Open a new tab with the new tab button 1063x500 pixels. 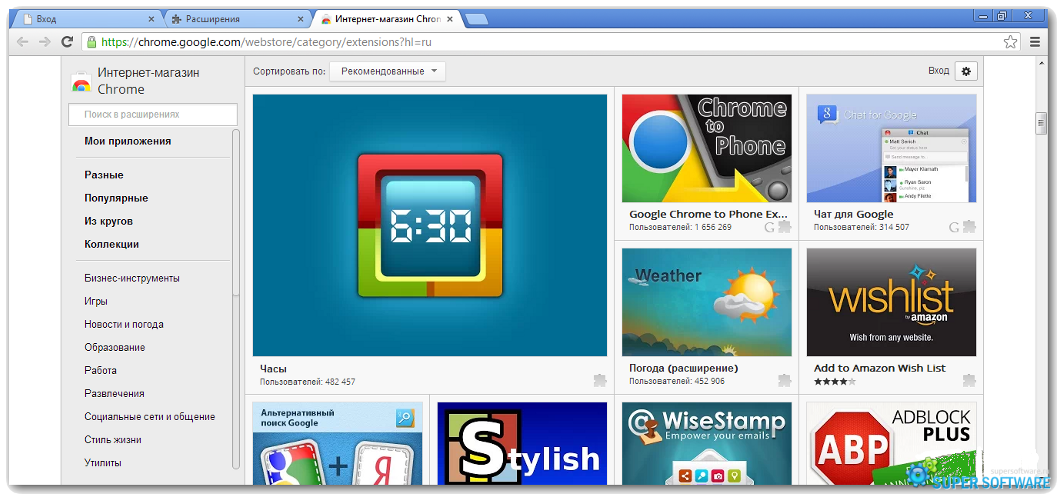477,19
